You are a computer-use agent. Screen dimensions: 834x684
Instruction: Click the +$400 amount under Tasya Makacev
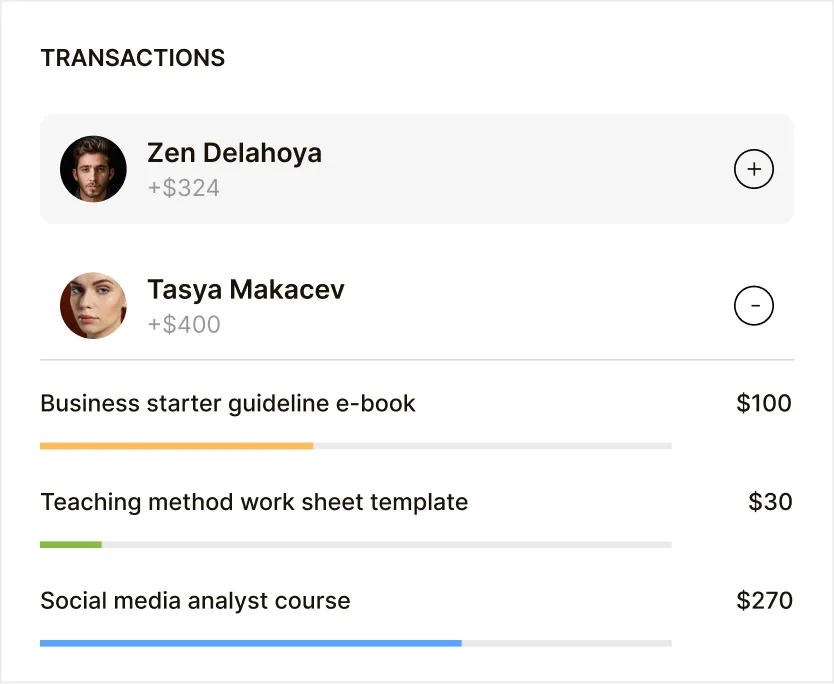(184, 324)
